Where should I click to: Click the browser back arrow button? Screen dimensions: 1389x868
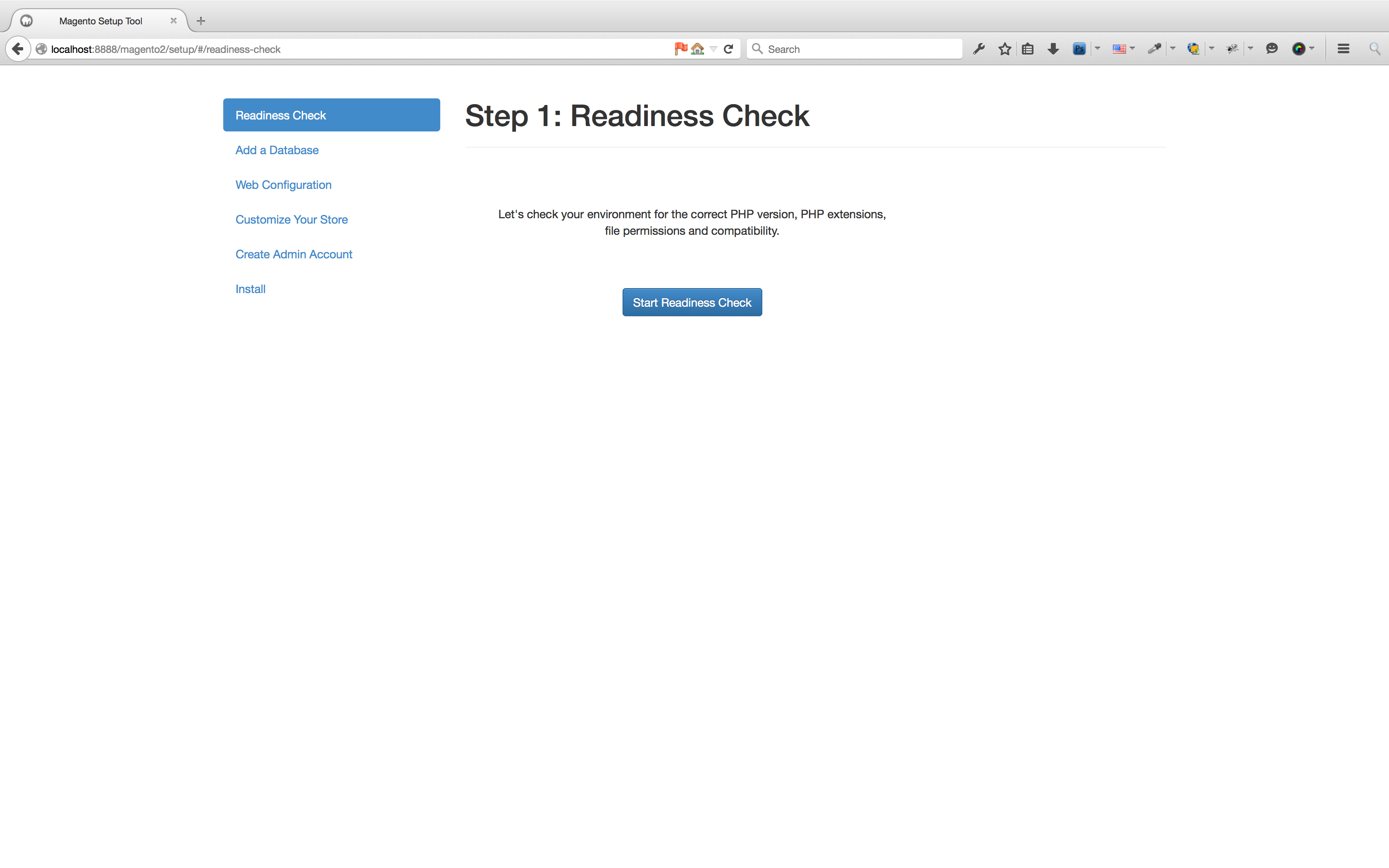(18, 49)
